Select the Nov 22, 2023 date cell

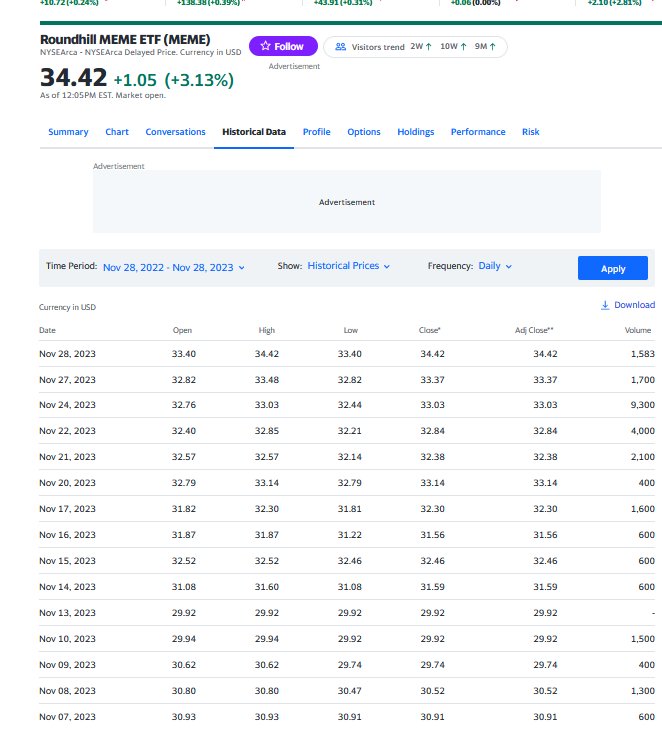[67, 431]
